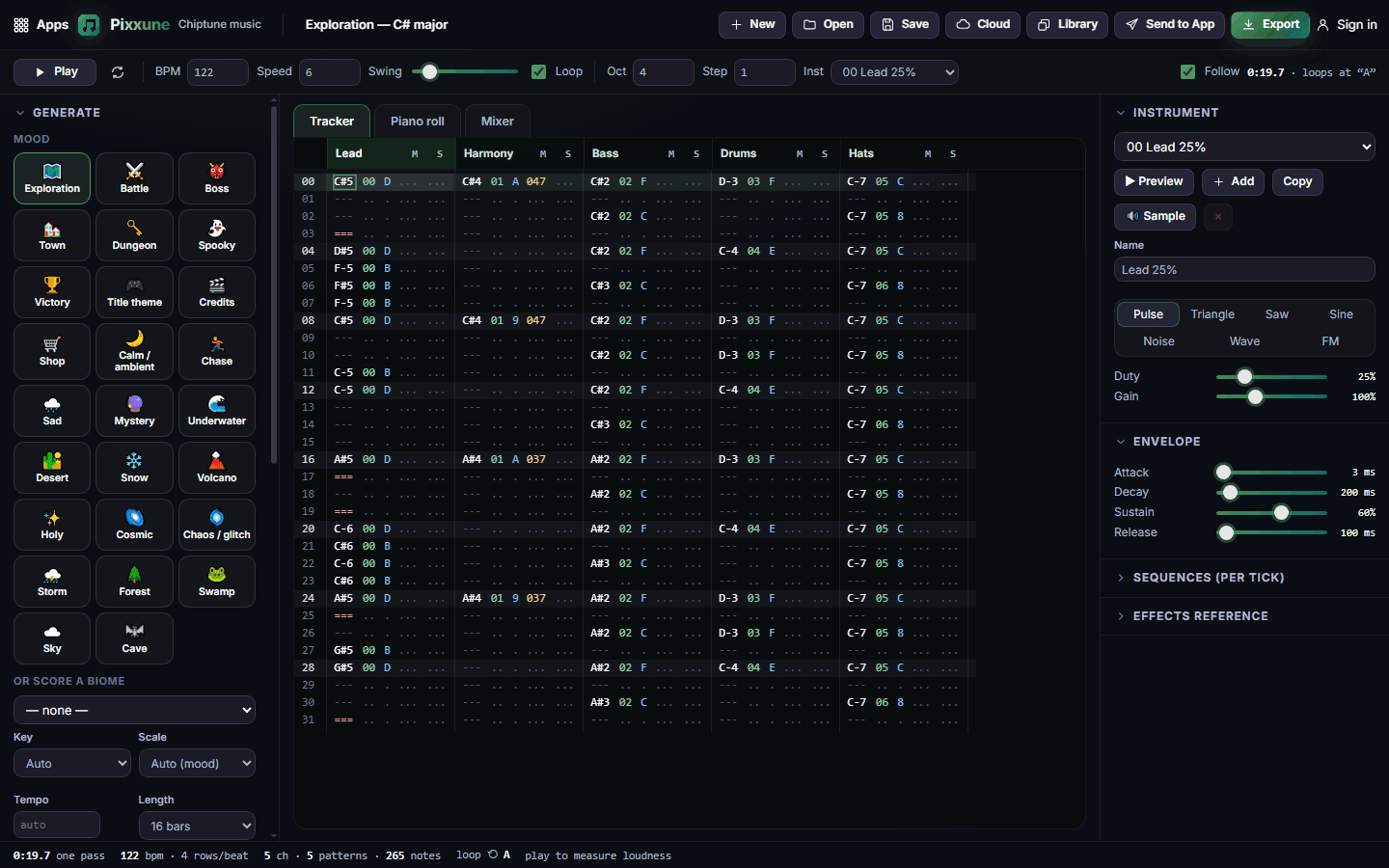Select the Forest tree mood

134,582
